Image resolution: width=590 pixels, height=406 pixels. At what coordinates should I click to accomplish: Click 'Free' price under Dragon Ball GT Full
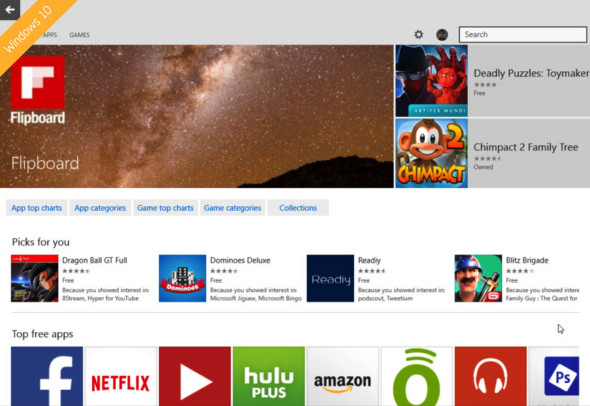pos(68,280)
